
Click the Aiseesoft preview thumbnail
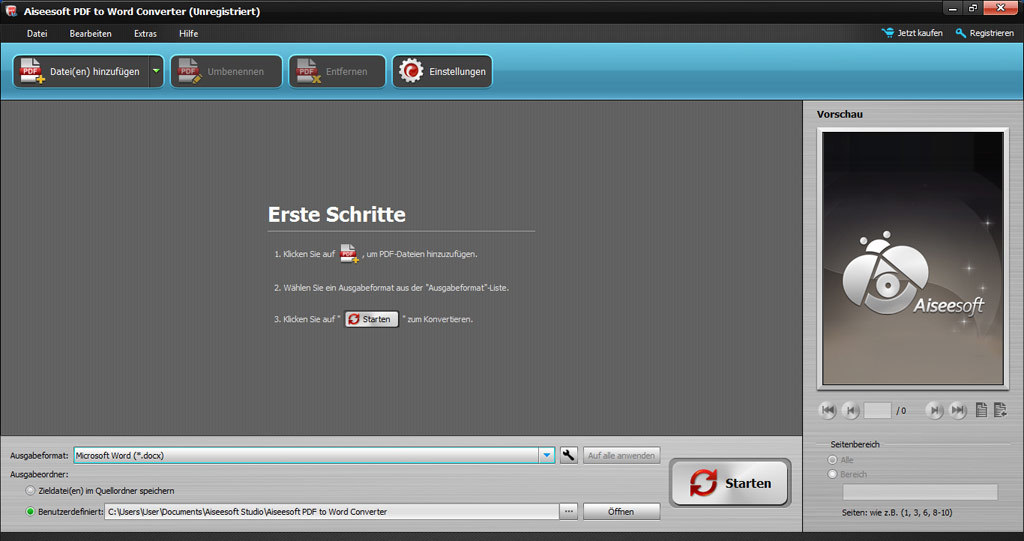coord(912,258)
